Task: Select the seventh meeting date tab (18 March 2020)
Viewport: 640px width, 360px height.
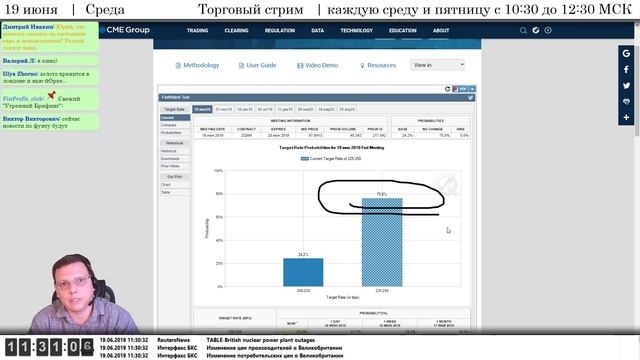Action: click(x=326, y=109)
